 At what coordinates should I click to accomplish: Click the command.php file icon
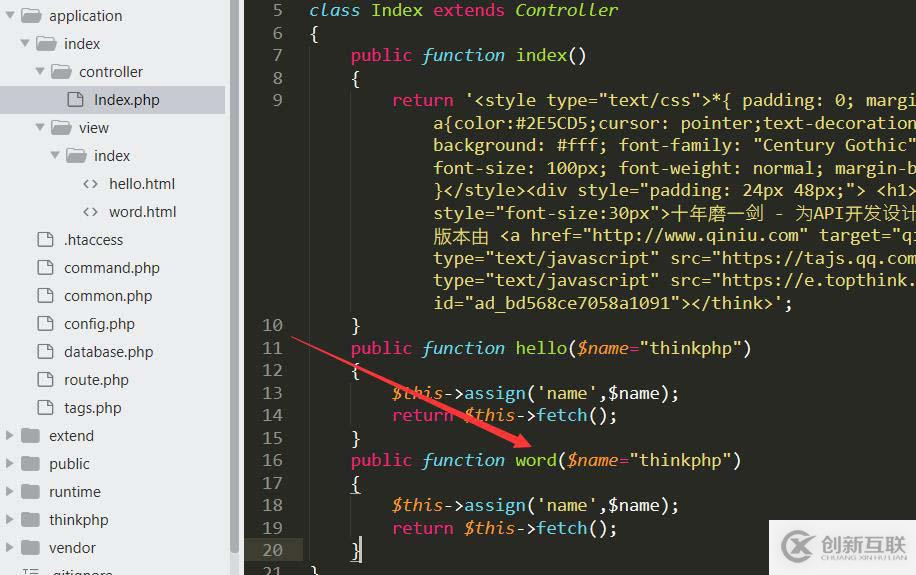coord(45,268)
